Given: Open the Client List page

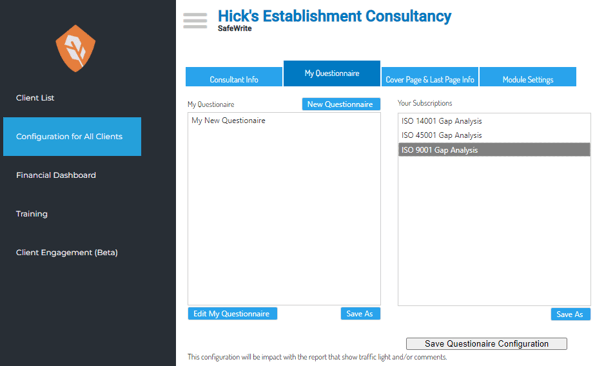Looking at the screenshot, I should click(x=35, y=98).
